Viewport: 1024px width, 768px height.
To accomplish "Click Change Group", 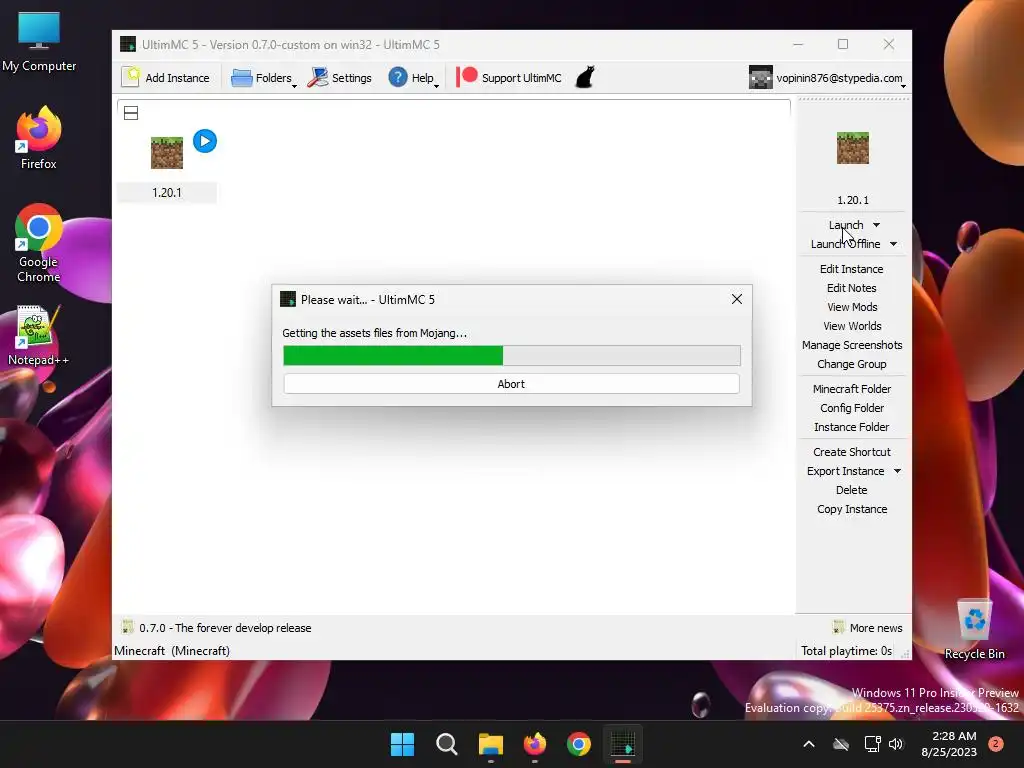I will [x=852, y=364].
